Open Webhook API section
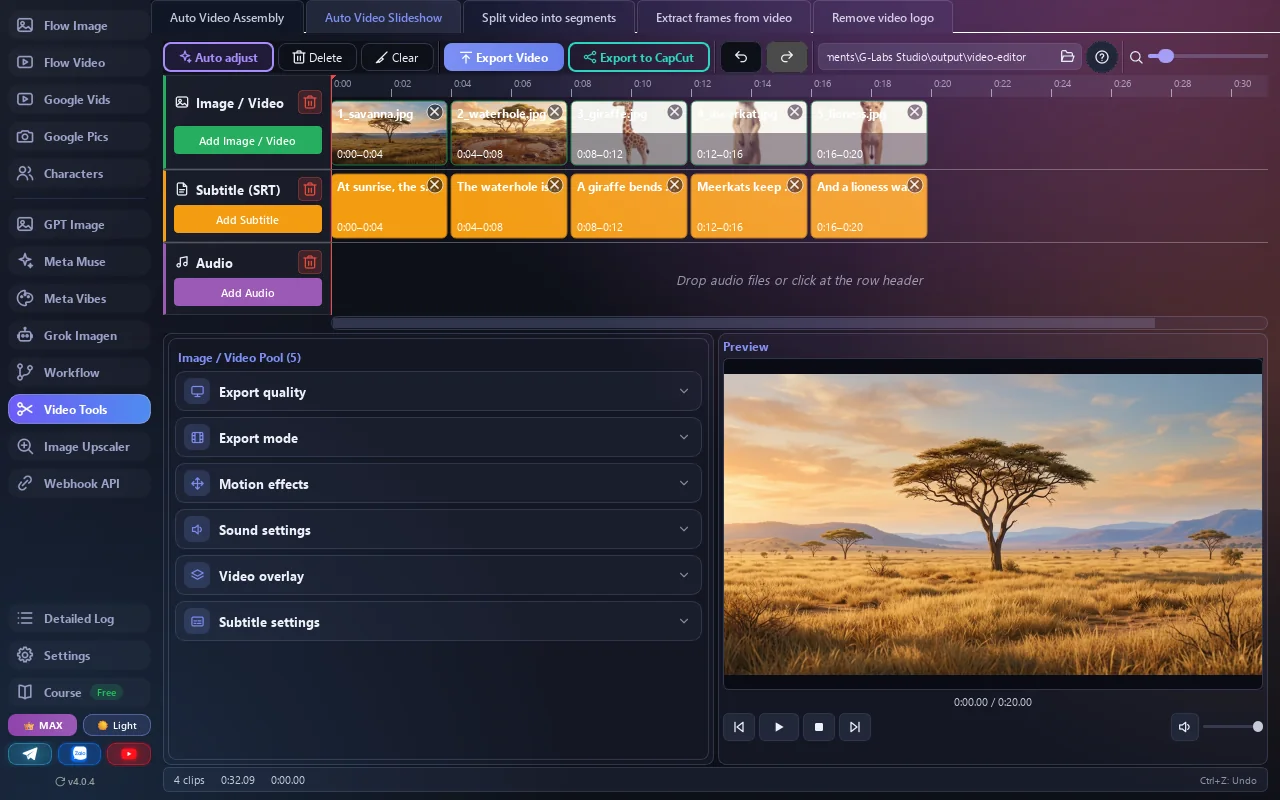This screenshot has height=800, width=1280. pyautogui.click(x=79, y=483)
